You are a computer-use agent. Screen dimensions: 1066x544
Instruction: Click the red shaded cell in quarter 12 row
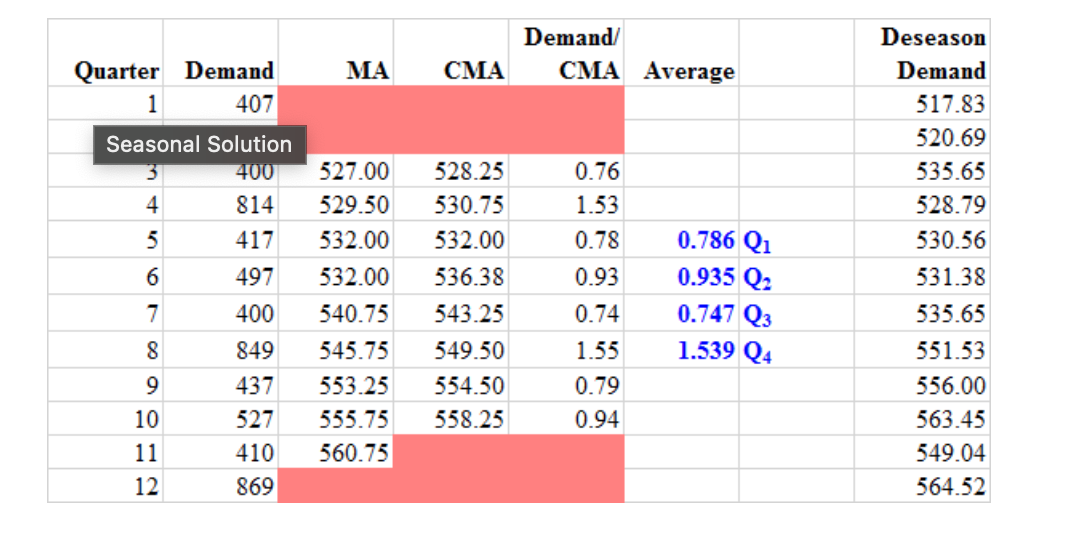pyautogui.click(x=451, y=486)
